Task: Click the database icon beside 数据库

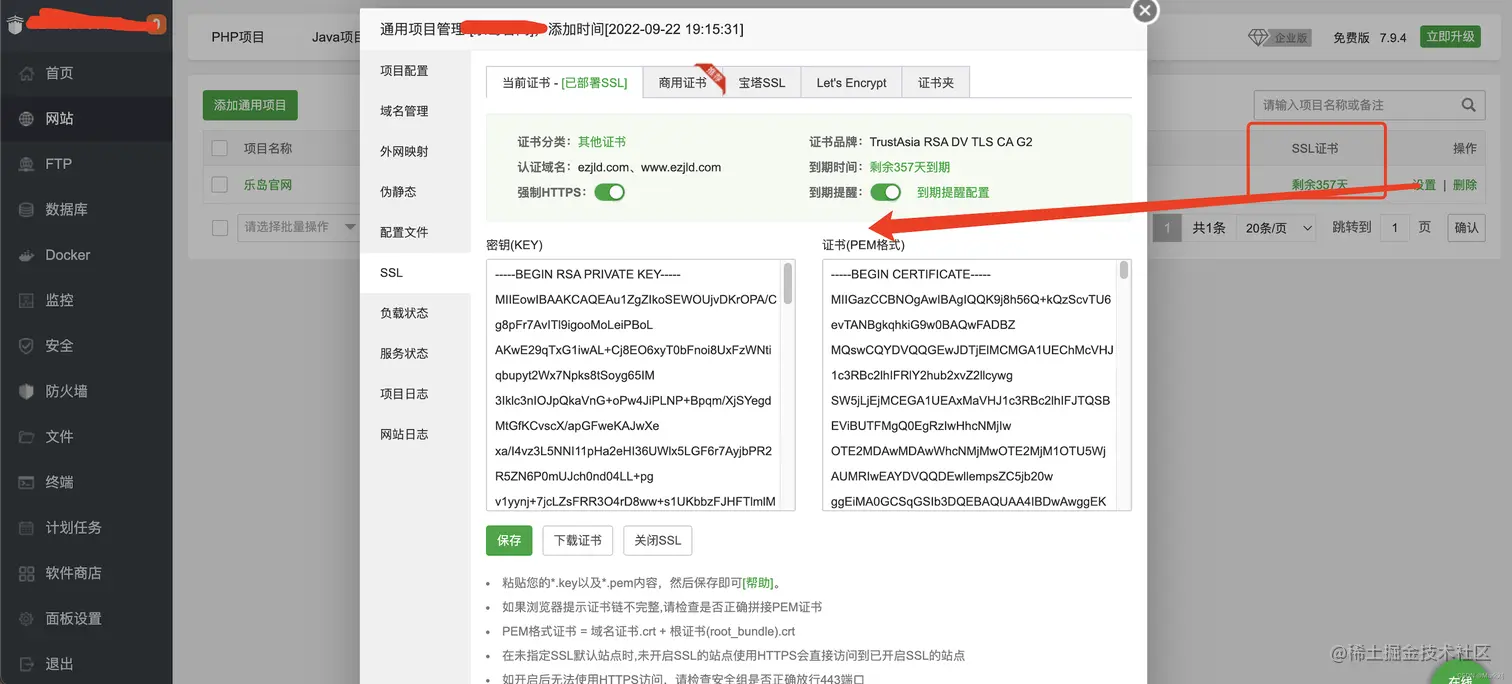Action: point(27,209)
